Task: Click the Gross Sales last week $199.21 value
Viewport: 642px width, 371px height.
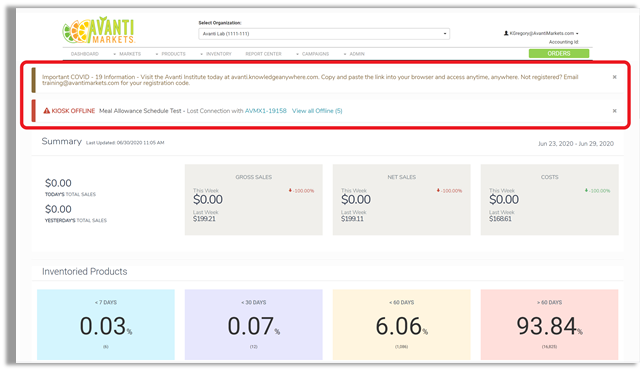Action: (x=204, y=219)
